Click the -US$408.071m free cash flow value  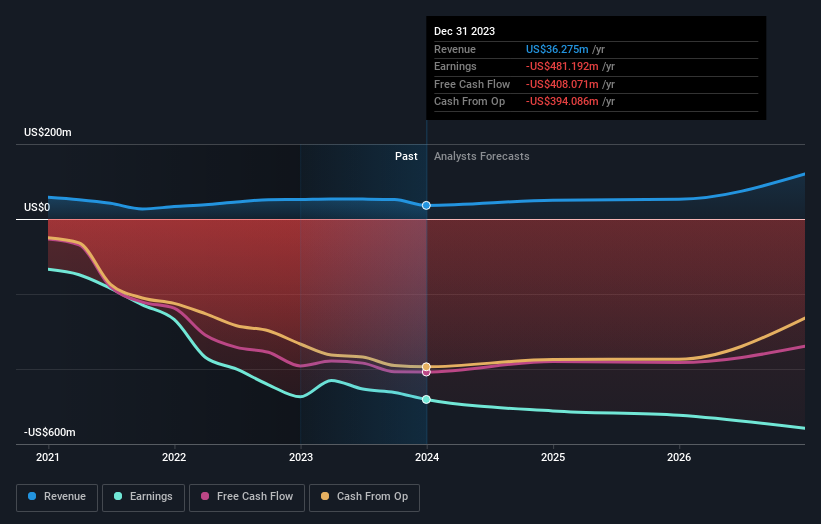(562, 84)
